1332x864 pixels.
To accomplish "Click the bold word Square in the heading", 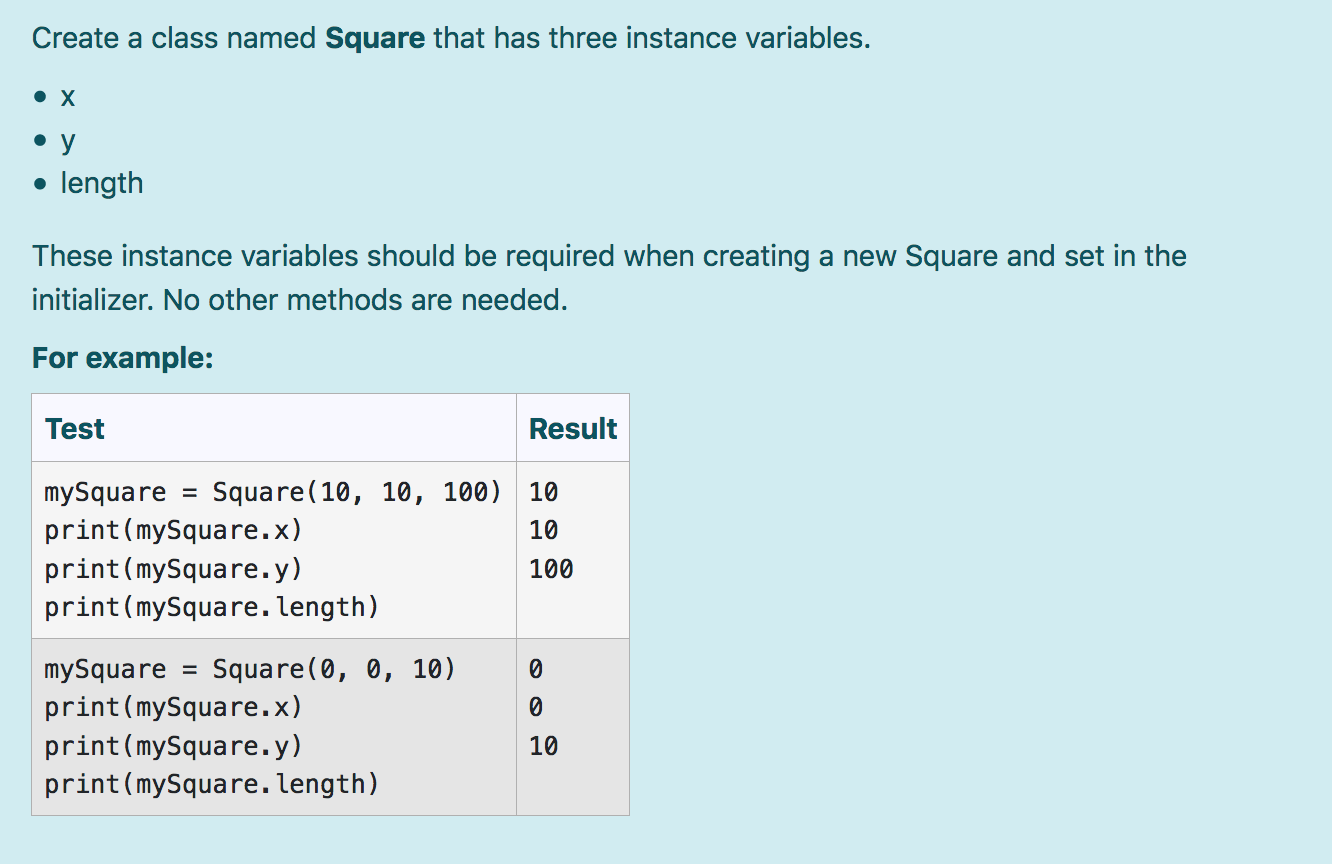I will (375, 37).
